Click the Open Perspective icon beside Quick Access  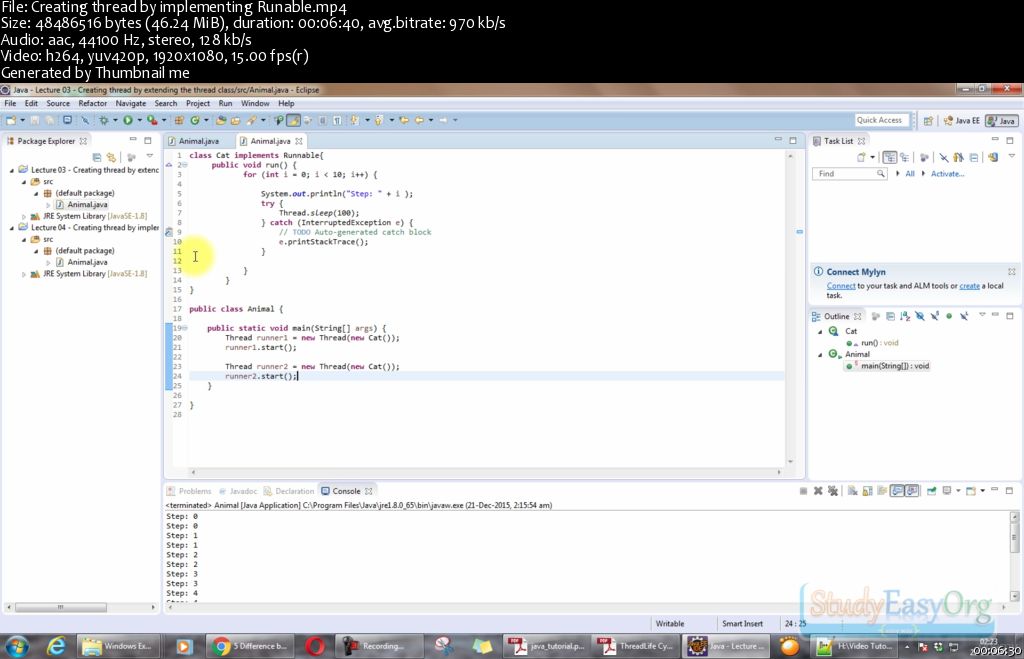928,121
